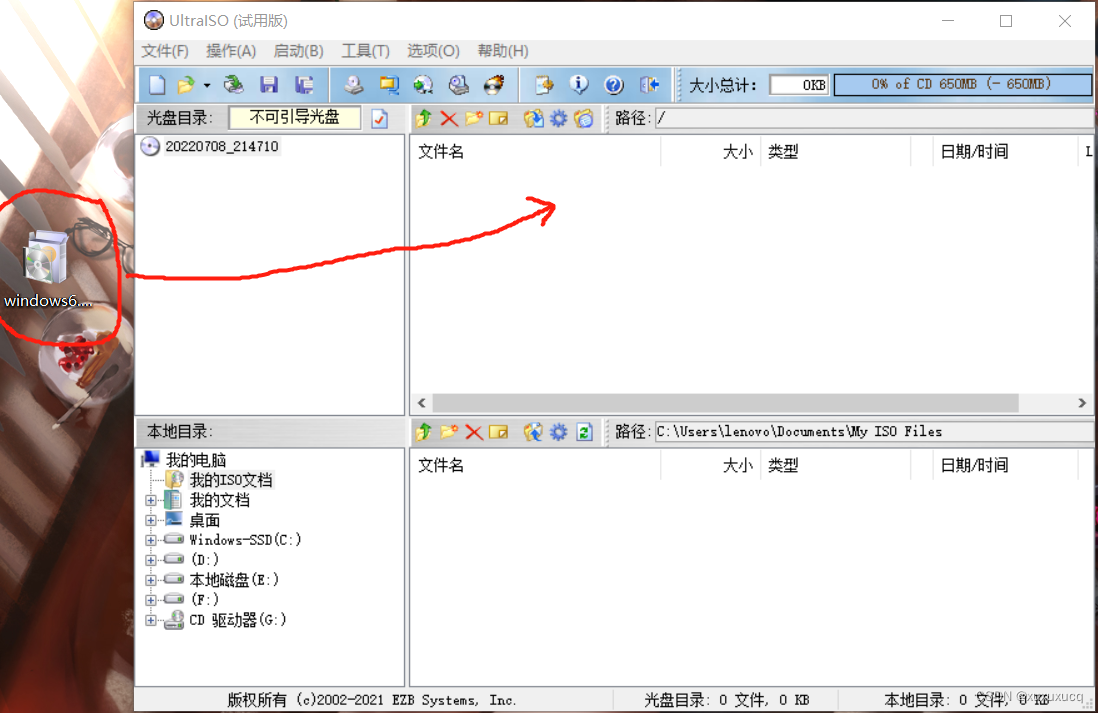Image resolution: width=1098 pixels, height=713 pixels.
Task: Expand the CD 驱动器(G:) tree node
Action: tap(151, 620)
